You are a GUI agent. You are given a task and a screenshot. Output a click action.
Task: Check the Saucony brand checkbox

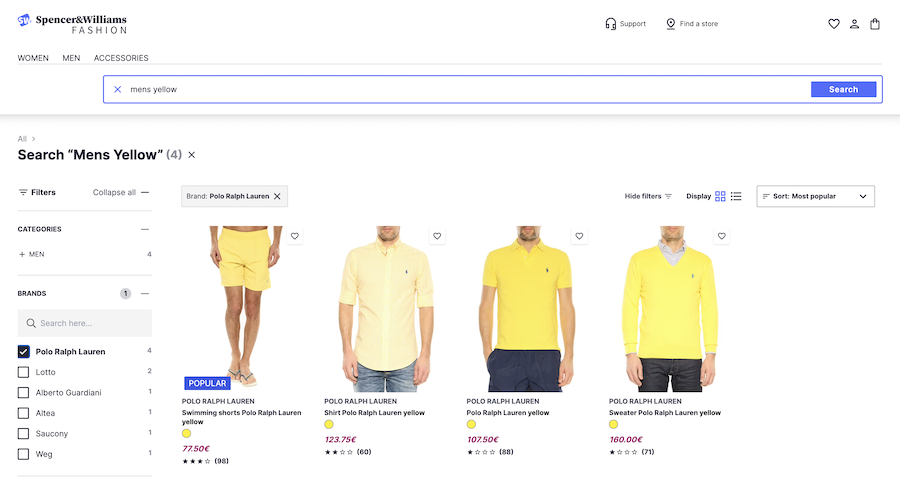point(24,433)
